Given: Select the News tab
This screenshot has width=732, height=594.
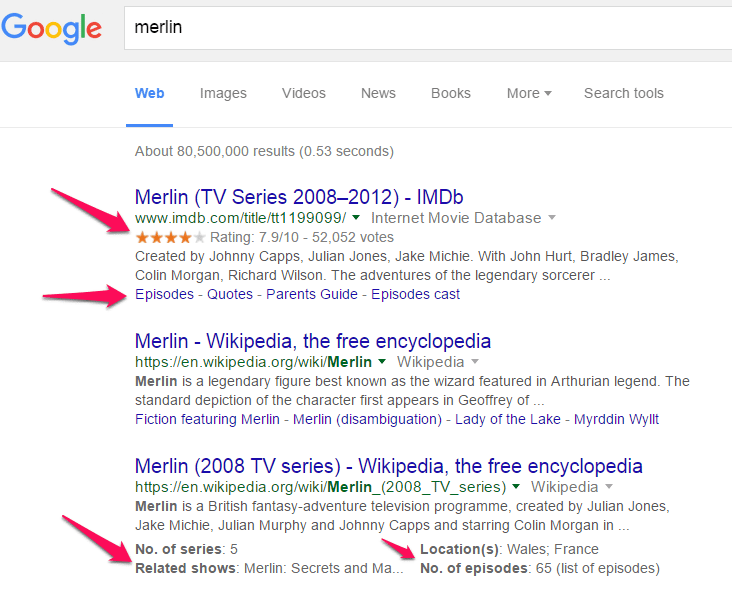Looking at the screenshot, I should 378,93.
